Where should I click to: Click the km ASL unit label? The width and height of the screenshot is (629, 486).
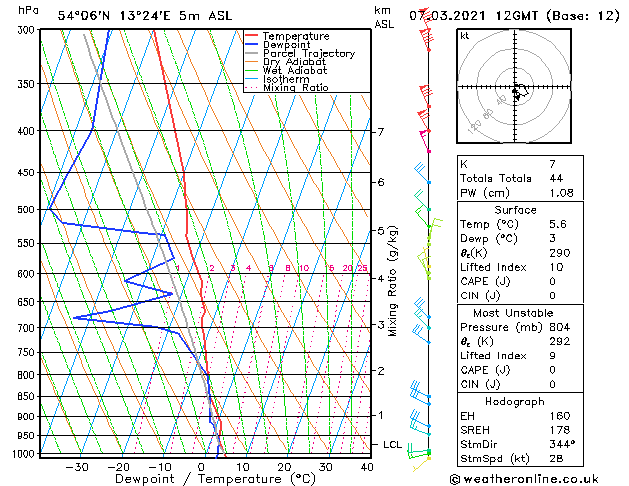pos(383,17)
